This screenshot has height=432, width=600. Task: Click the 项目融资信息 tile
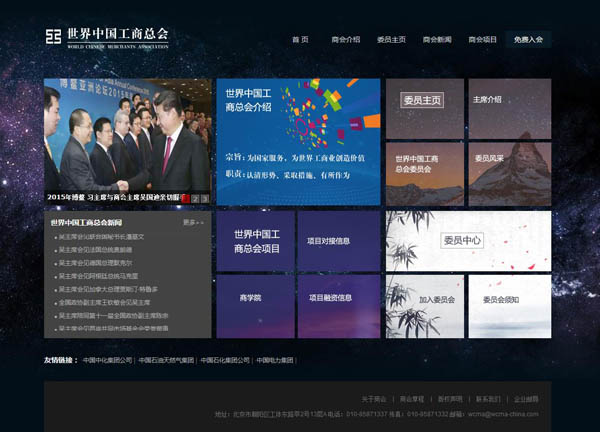click(x=339, y=307)
